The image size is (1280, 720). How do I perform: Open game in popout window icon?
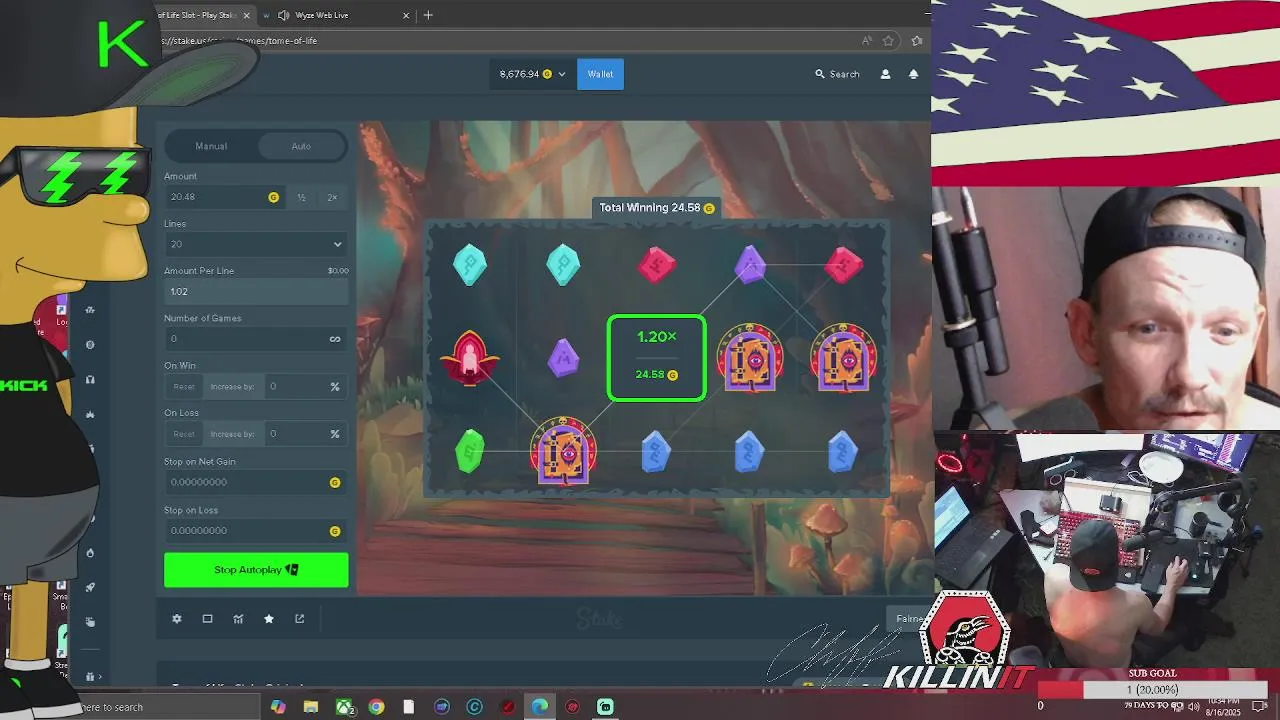coord(299,619)
